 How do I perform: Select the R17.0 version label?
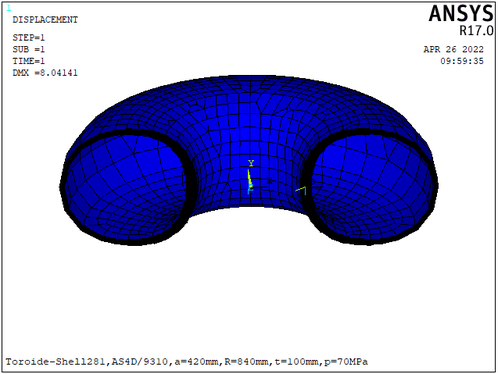point(476,31)
